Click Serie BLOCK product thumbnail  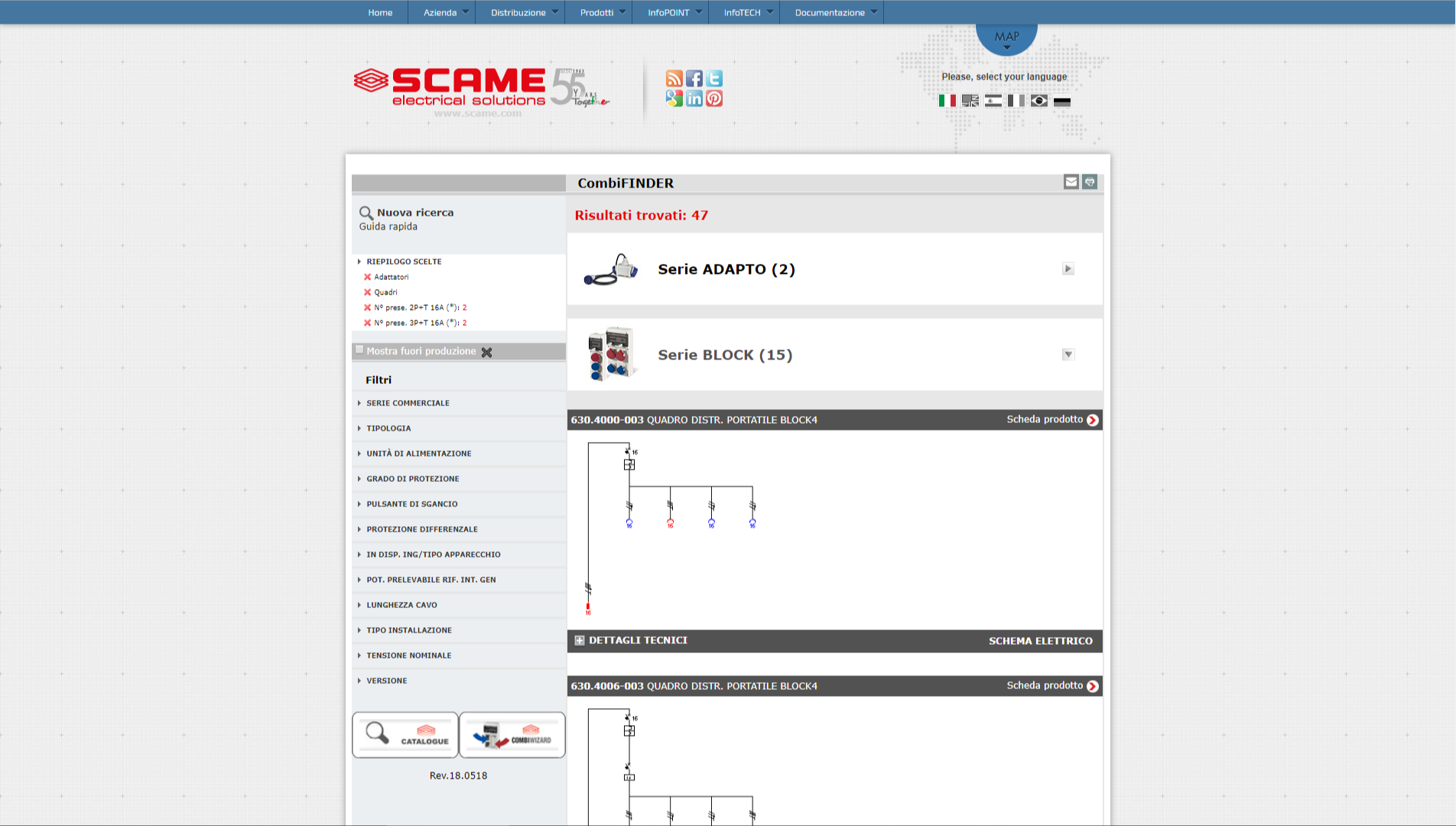point(612,354)
